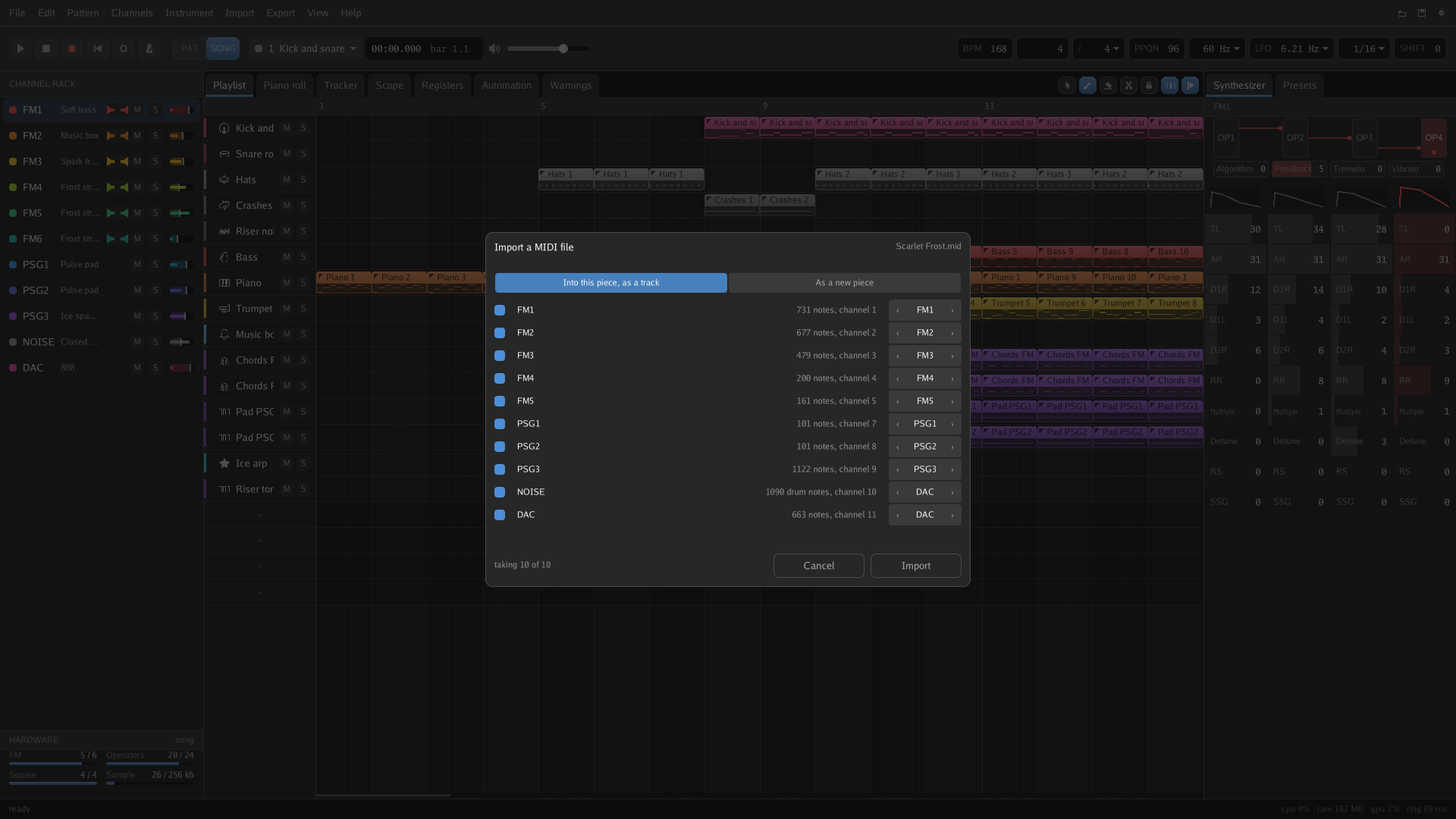Click the Riser noise track waveform icon
The width and height of the screenshot is (1456, 819).
point(224,231)
